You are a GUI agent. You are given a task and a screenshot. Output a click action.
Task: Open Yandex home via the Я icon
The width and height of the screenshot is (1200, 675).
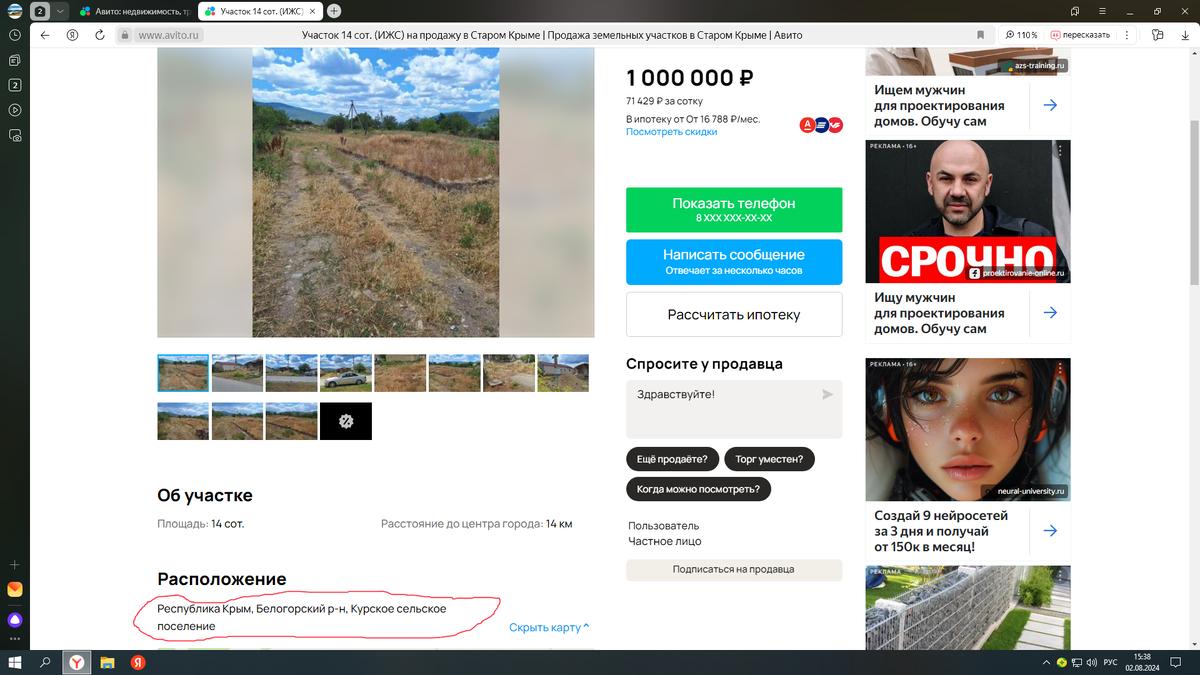(x=72, y=34)
